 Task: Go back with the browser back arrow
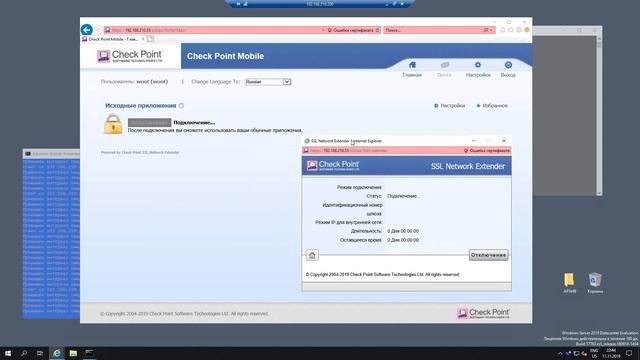point(87,29)
